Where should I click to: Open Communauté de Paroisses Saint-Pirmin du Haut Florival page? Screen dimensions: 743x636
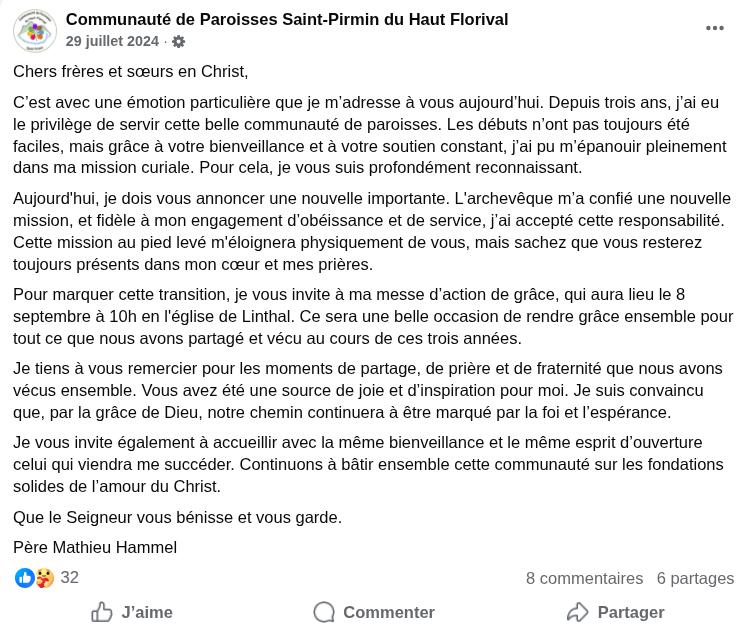[x=287, y=19]
